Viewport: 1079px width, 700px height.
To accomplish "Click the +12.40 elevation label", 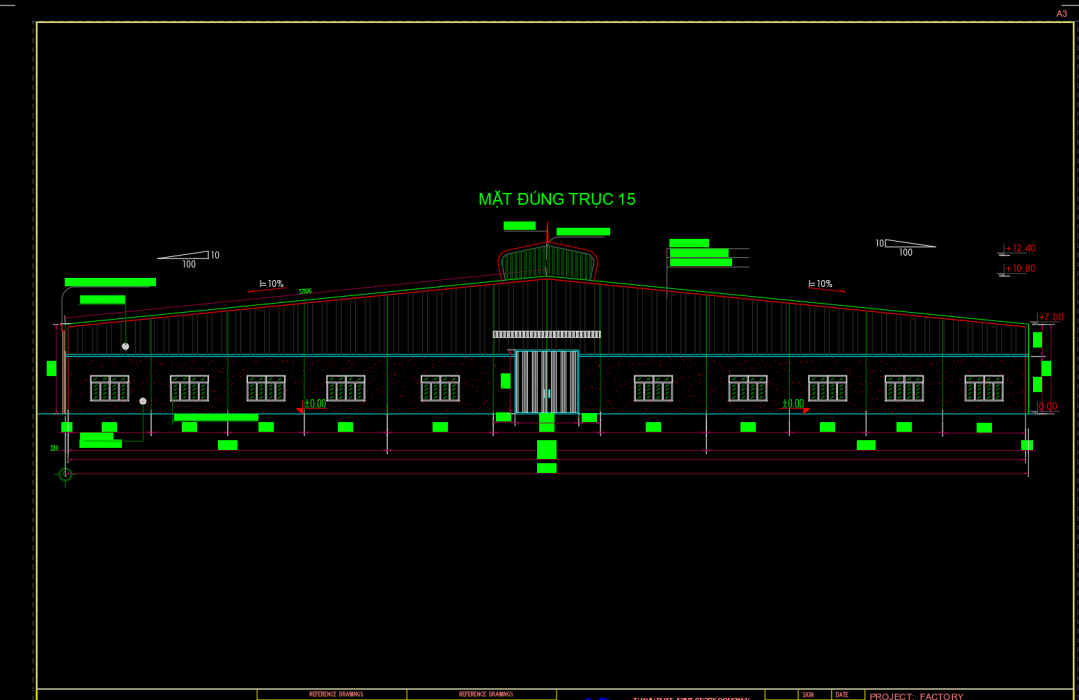I will [x=1020, y=248].
